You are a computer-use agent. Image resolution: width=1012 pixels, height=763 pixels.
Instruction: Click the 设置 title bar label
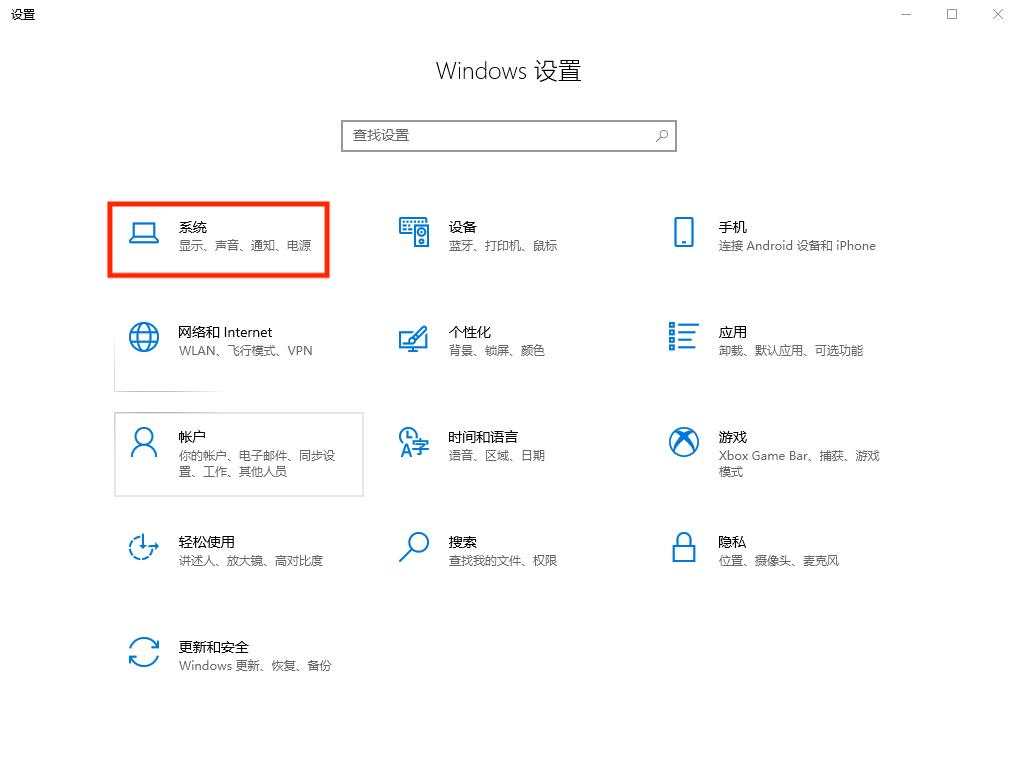tap(22, 14)
